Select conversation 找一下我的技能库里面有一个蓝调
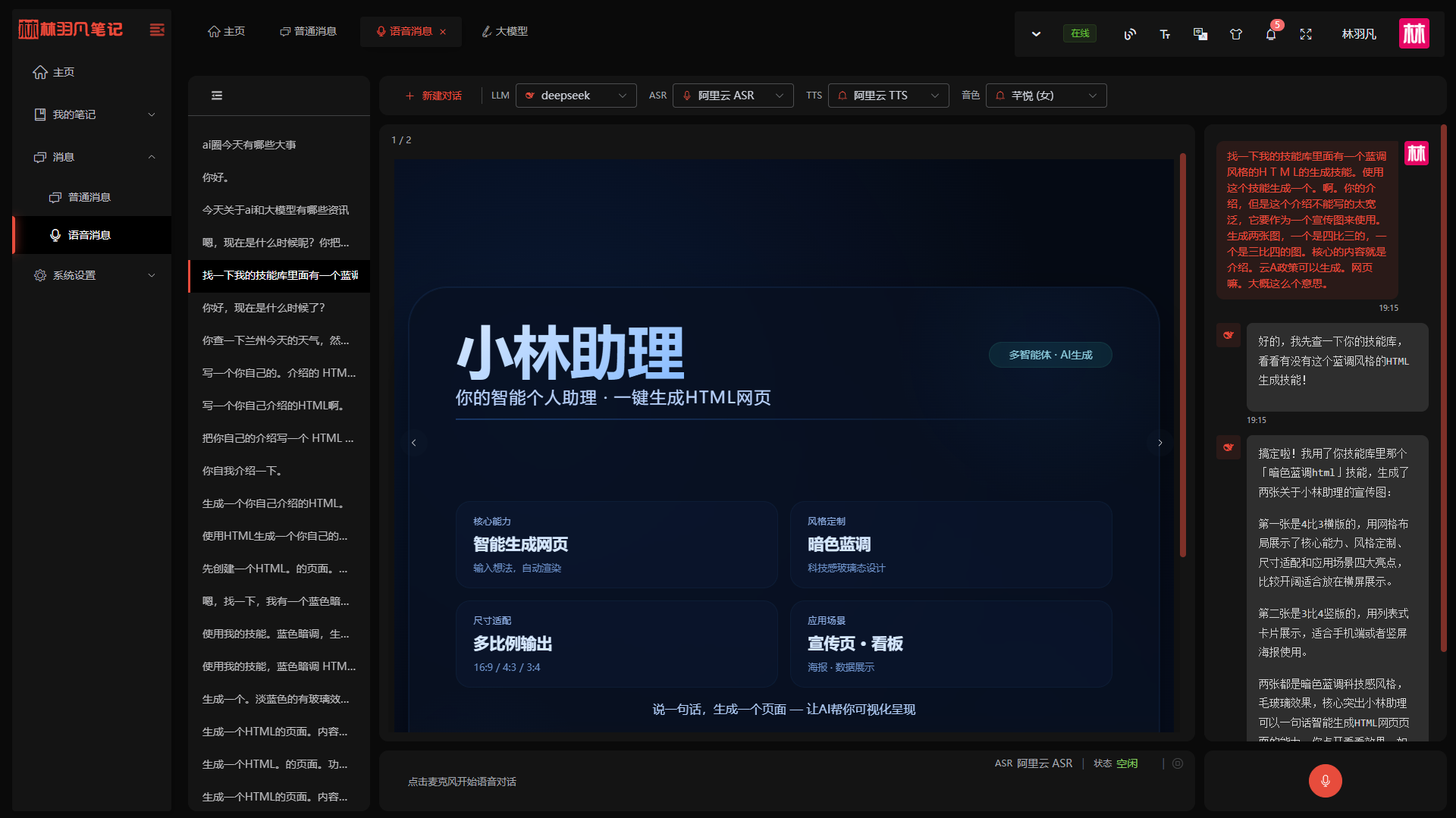This screenshot has width=1456, height=818. (279, 275)
